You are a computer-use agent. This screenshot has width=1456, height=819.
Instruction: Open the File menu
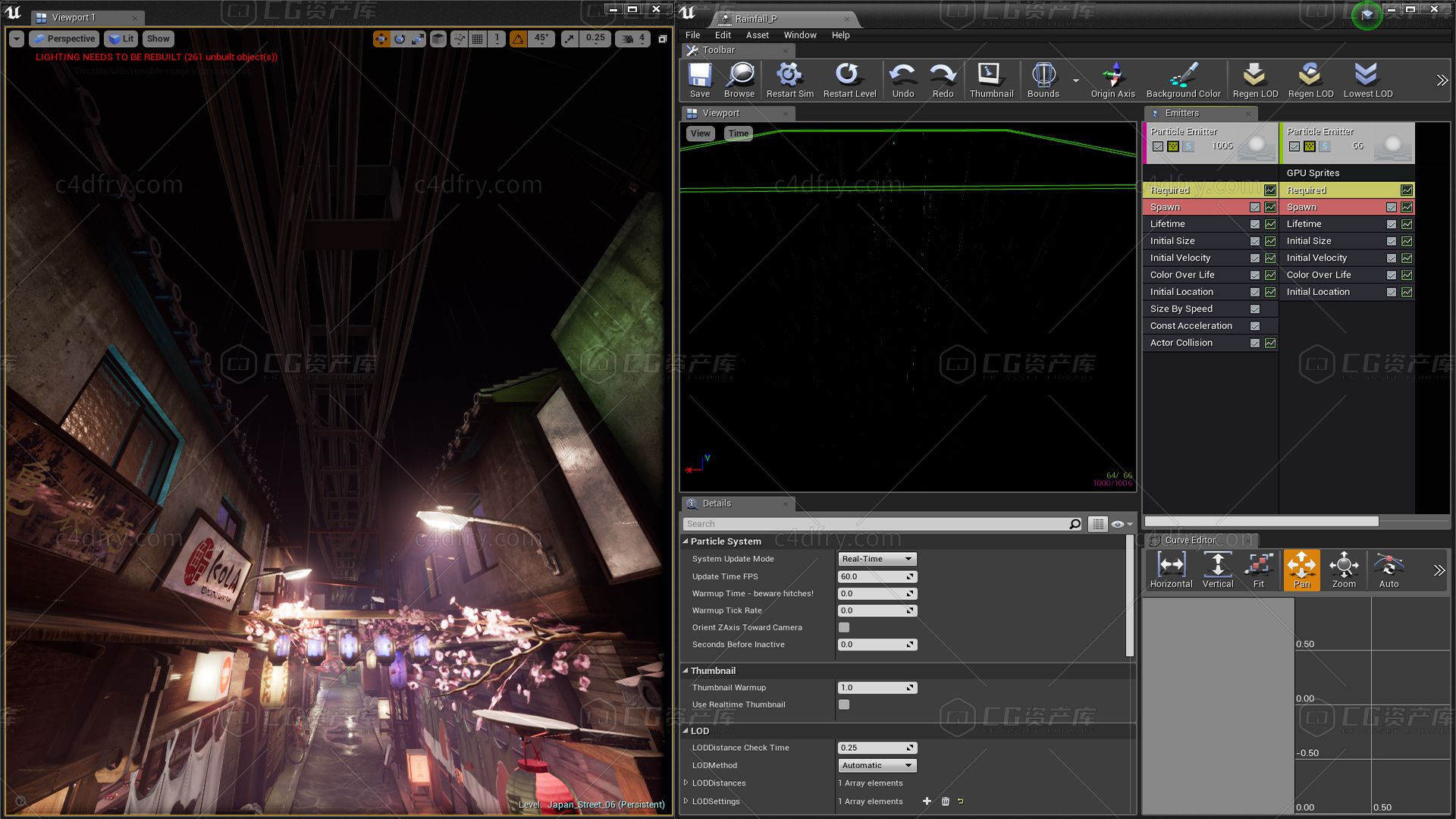click(x=693, y=35)
